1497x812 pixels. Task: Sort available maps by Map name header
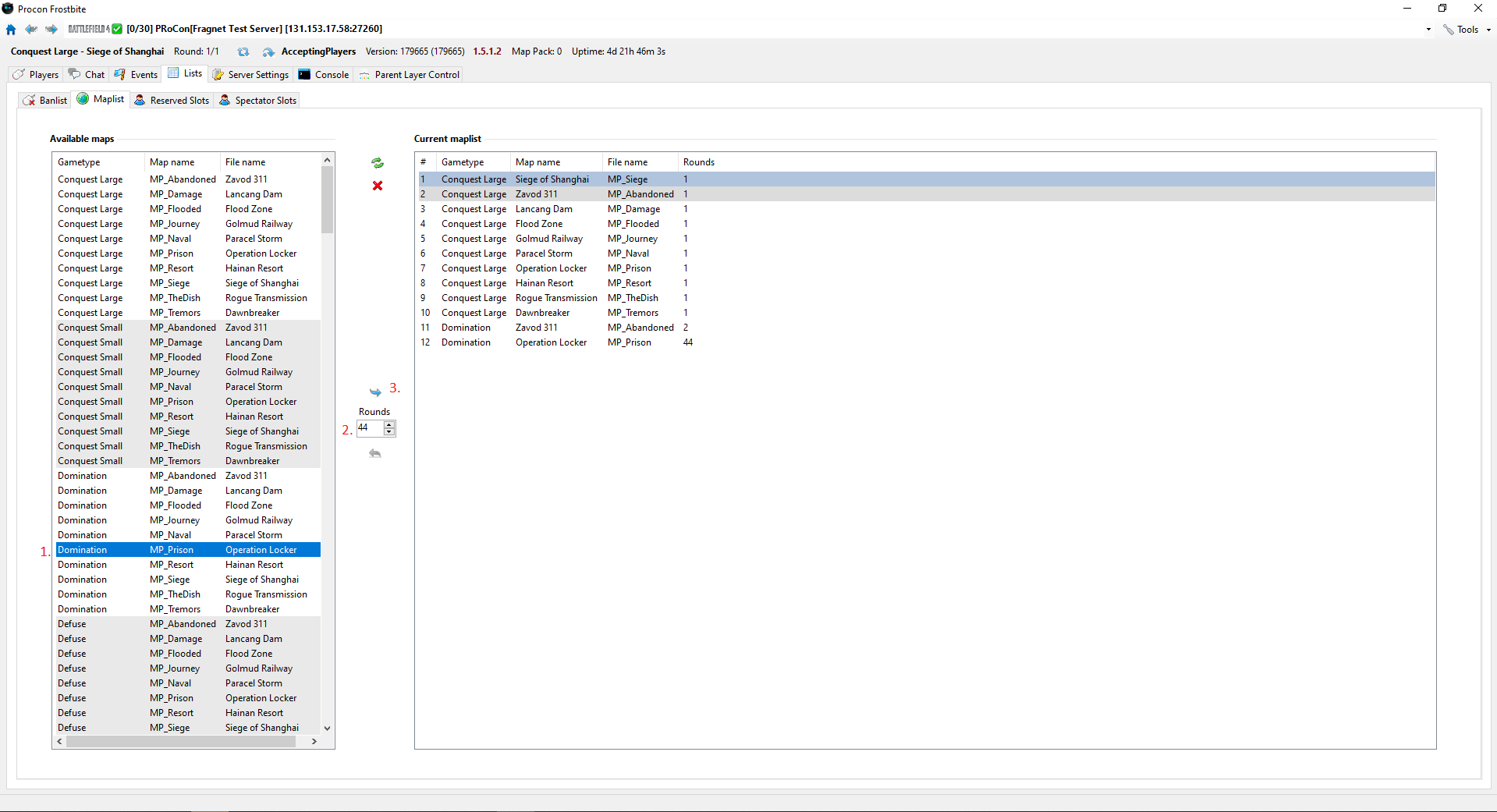point(183,162)
